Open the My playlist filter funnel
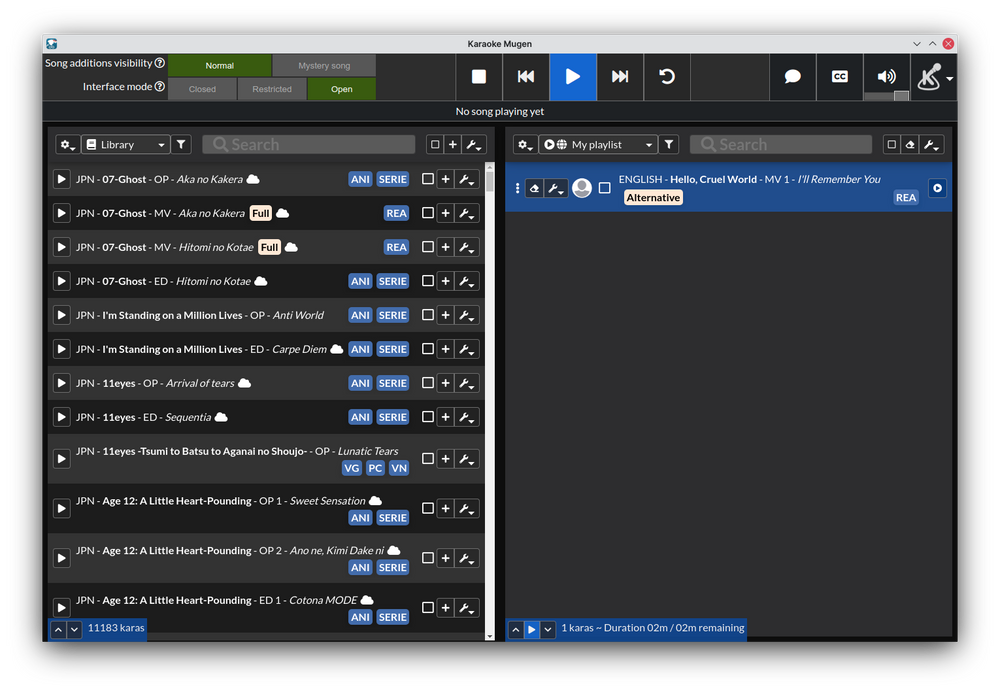This screenshot has height=692, width=1000. click(x=668, y=145)
